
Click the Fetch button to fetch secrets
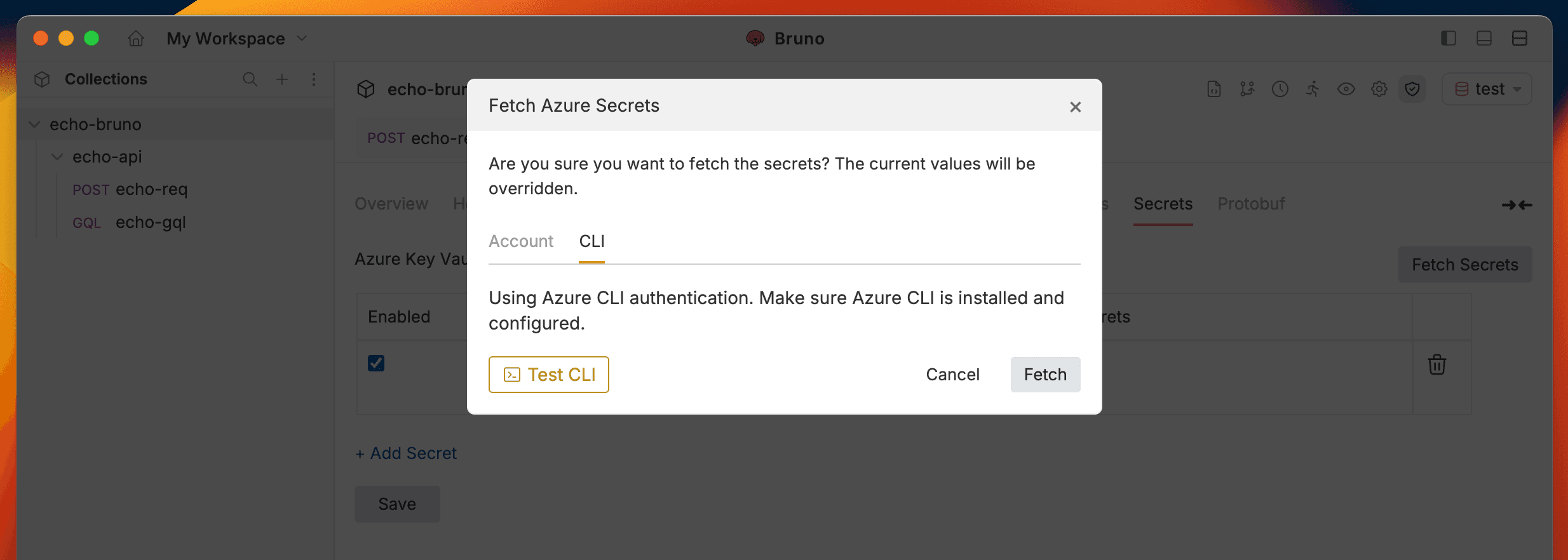point(1044,375)
